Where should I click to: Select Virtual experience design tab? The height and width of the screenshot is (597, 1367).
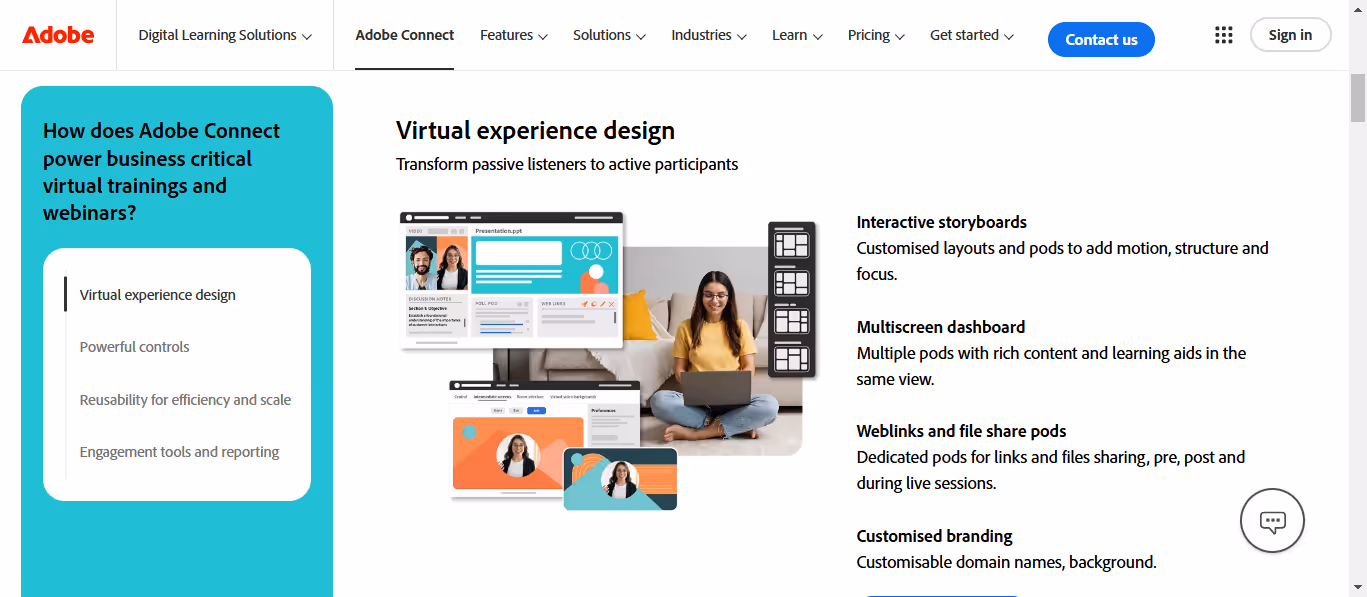click(x=158, y=295)
